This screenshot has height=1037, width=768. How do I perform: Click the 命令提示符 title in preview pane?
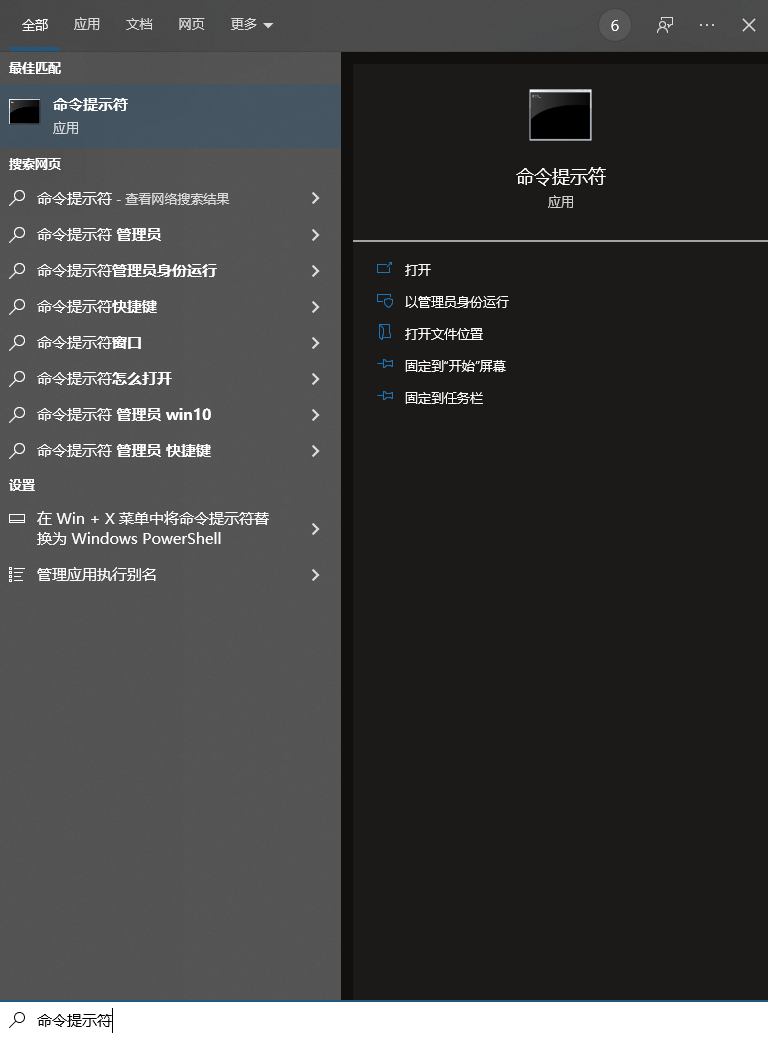tap(561, 177)
